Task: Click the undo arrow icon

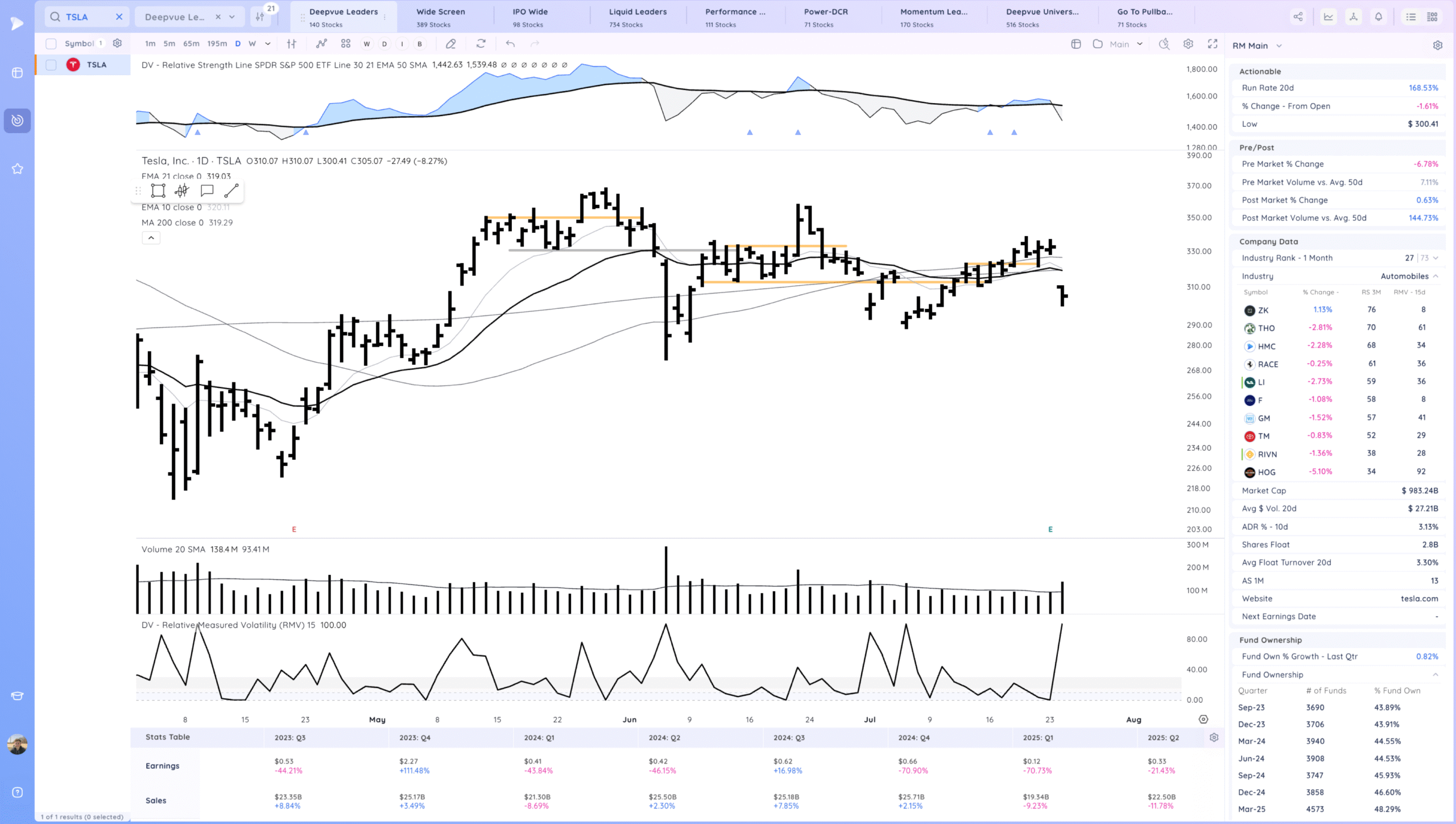Action: [510, 44]
